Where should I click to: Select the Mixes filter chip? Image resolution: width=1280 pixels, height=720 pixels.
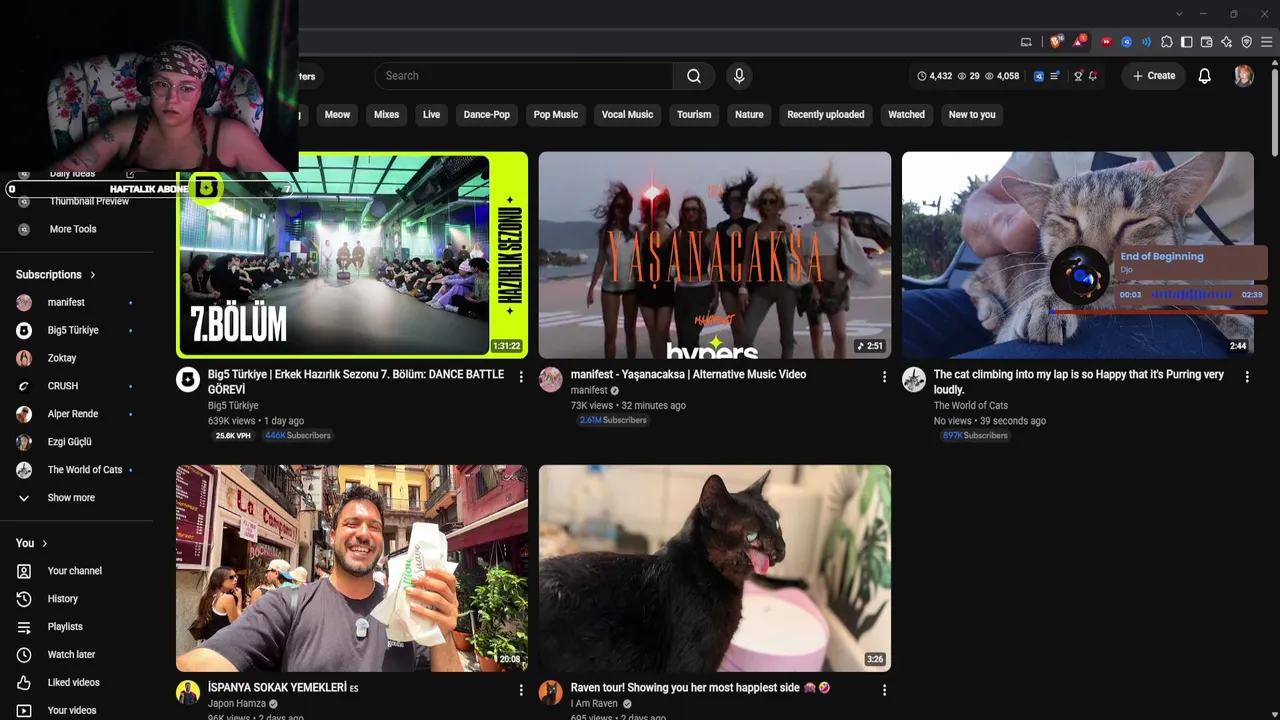coord(386,115)
